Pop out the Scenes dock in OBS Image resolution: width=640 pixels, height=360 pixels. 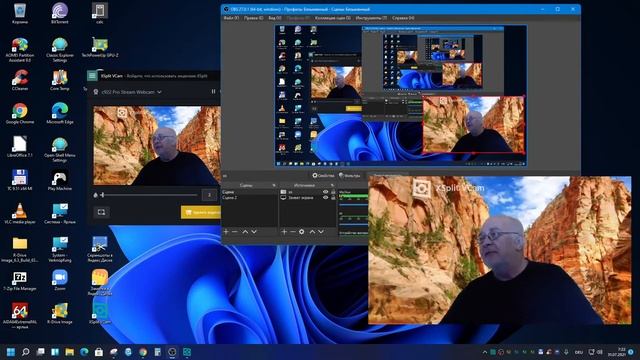coord(274,185)
